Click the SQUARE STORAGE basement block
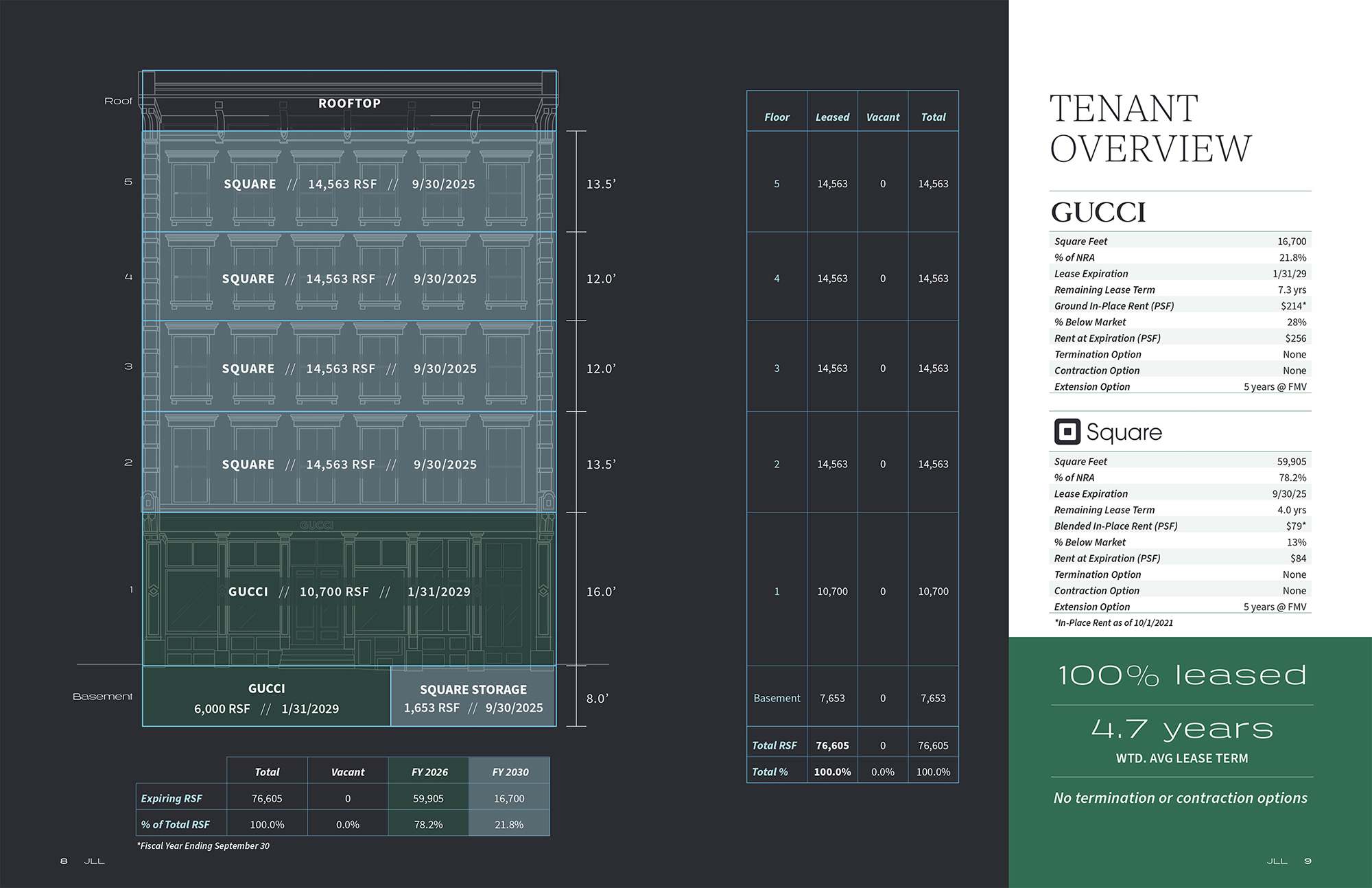Screen dimensions: 1372x888 (x=473, y=698)
